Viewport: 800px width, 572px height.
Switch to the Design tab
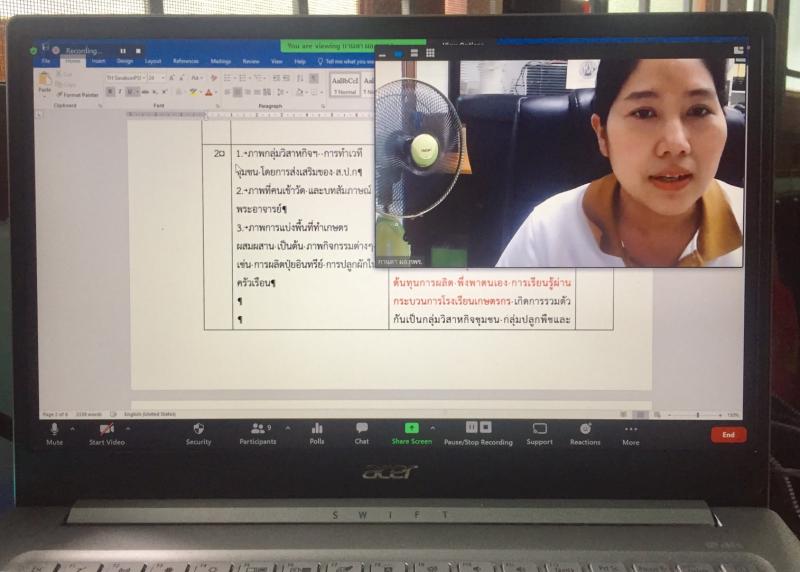pos(124,61)
